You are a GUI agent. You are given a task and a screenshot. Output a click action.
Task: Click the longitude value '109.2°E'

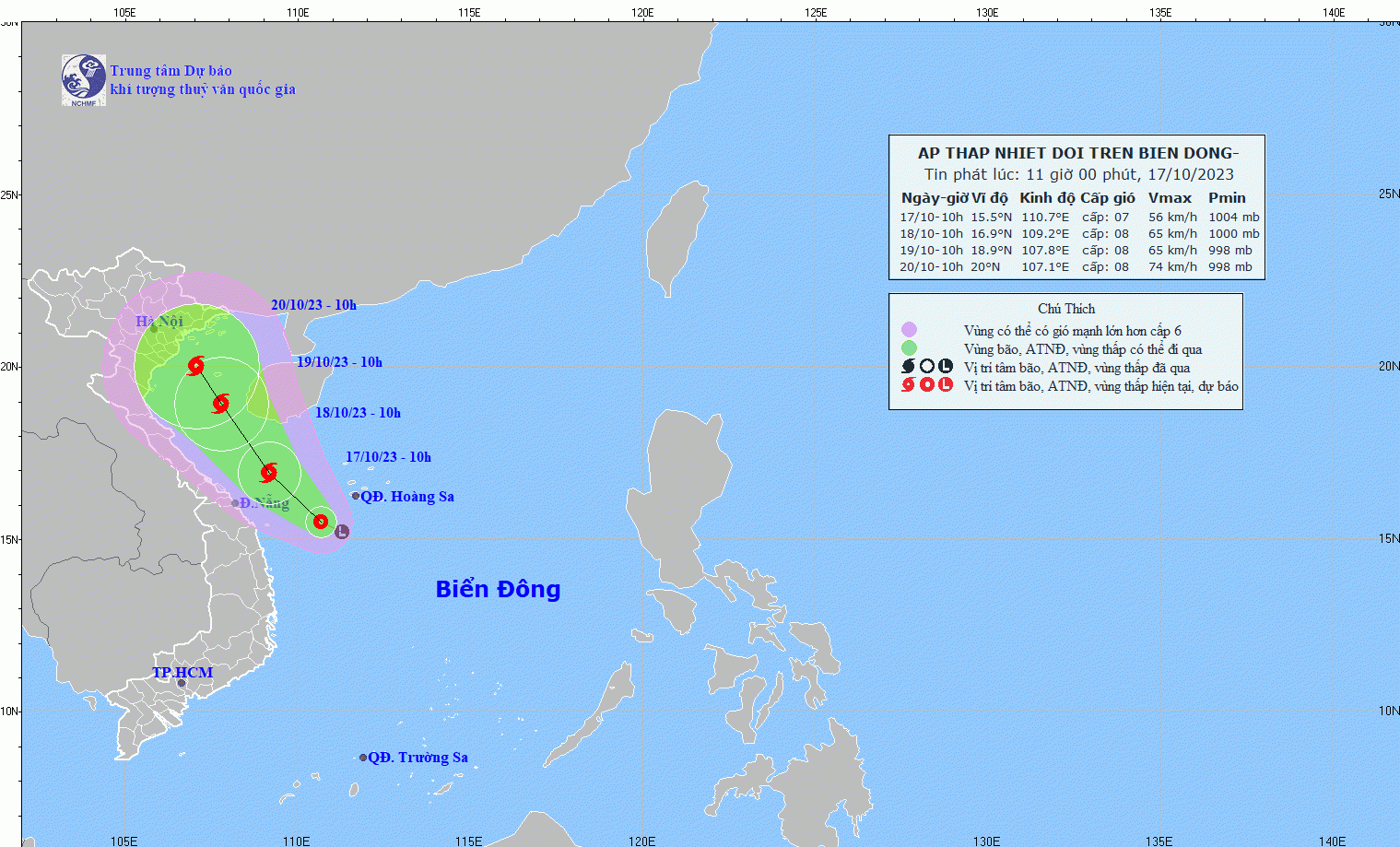(x=1045, y=234)
